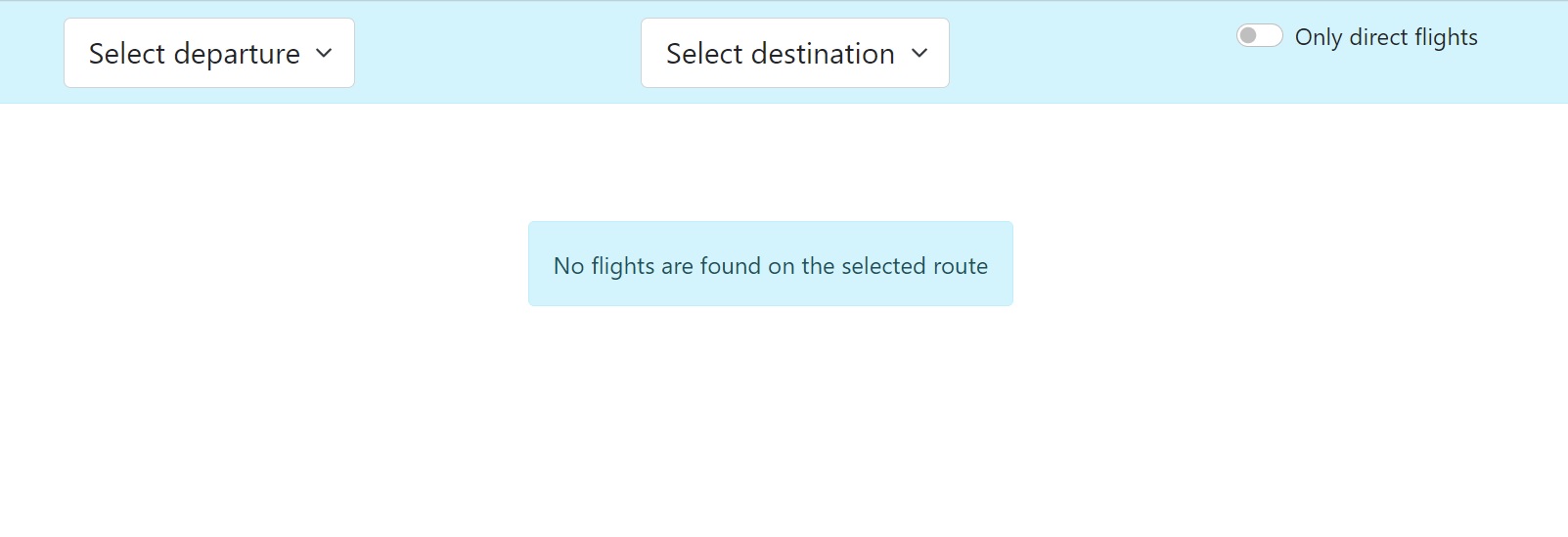Click the chevron icon beside Select destination
This screenshot has width=1568, height=537.
[x=919, y=54]
